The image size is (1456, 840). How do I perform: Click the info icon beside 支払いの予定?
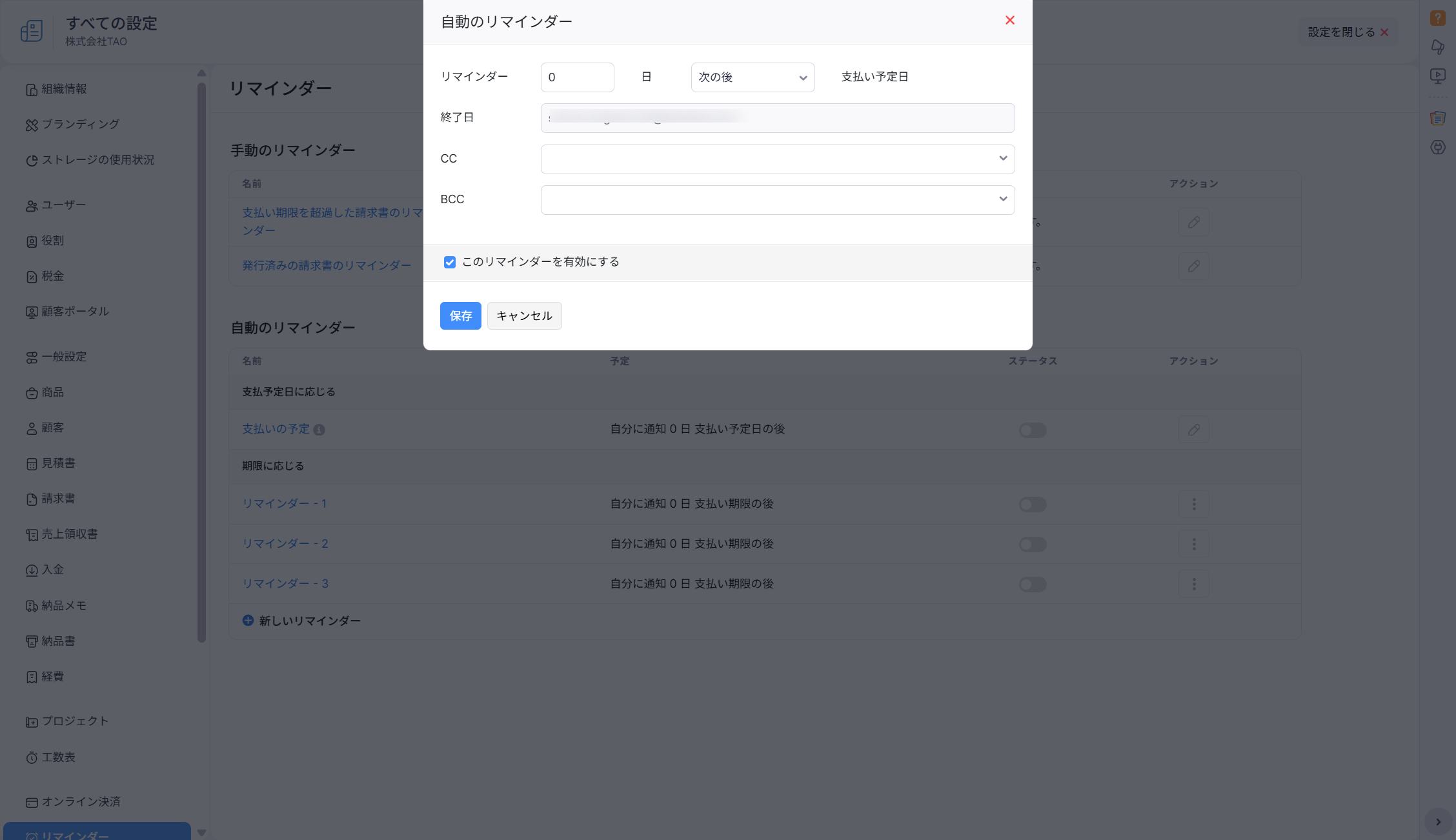coord(319,430)
